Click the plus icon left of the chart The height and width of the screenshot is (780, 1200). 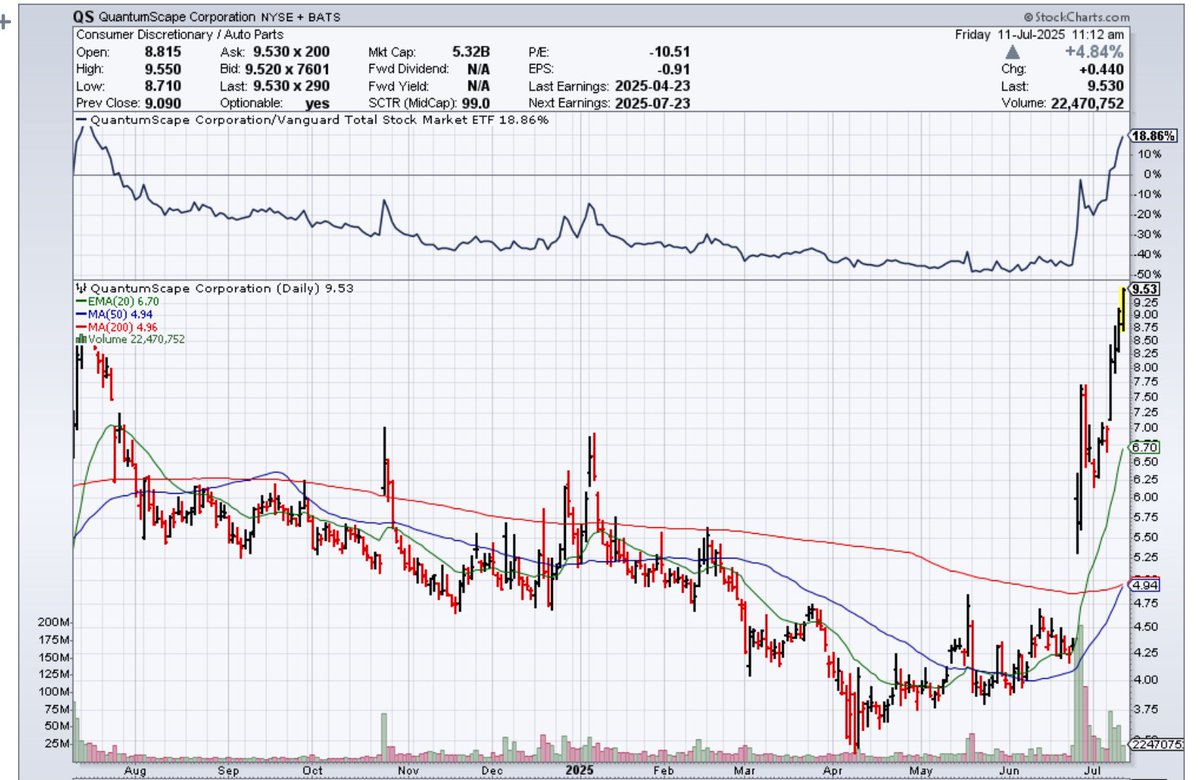pos(5,21)
